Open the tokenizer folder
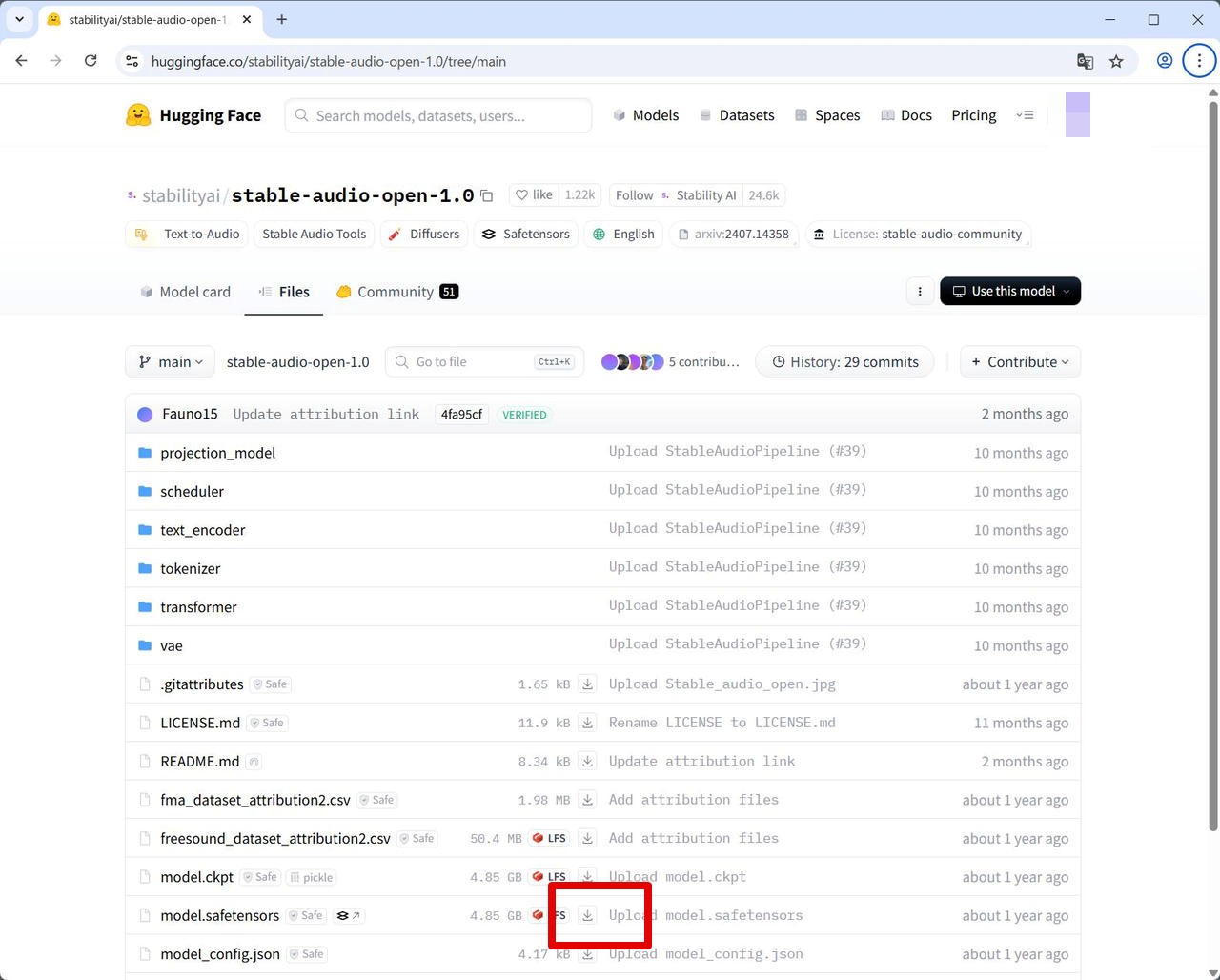This screenshot has width=1220, height=980. click(x=190, y=568)
